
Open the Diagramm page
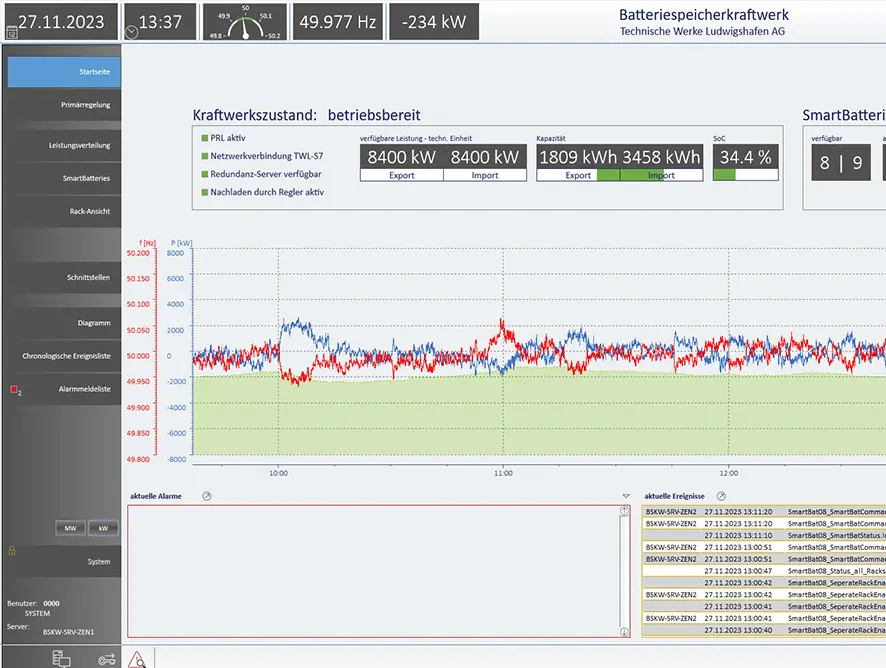pos(64,323)
